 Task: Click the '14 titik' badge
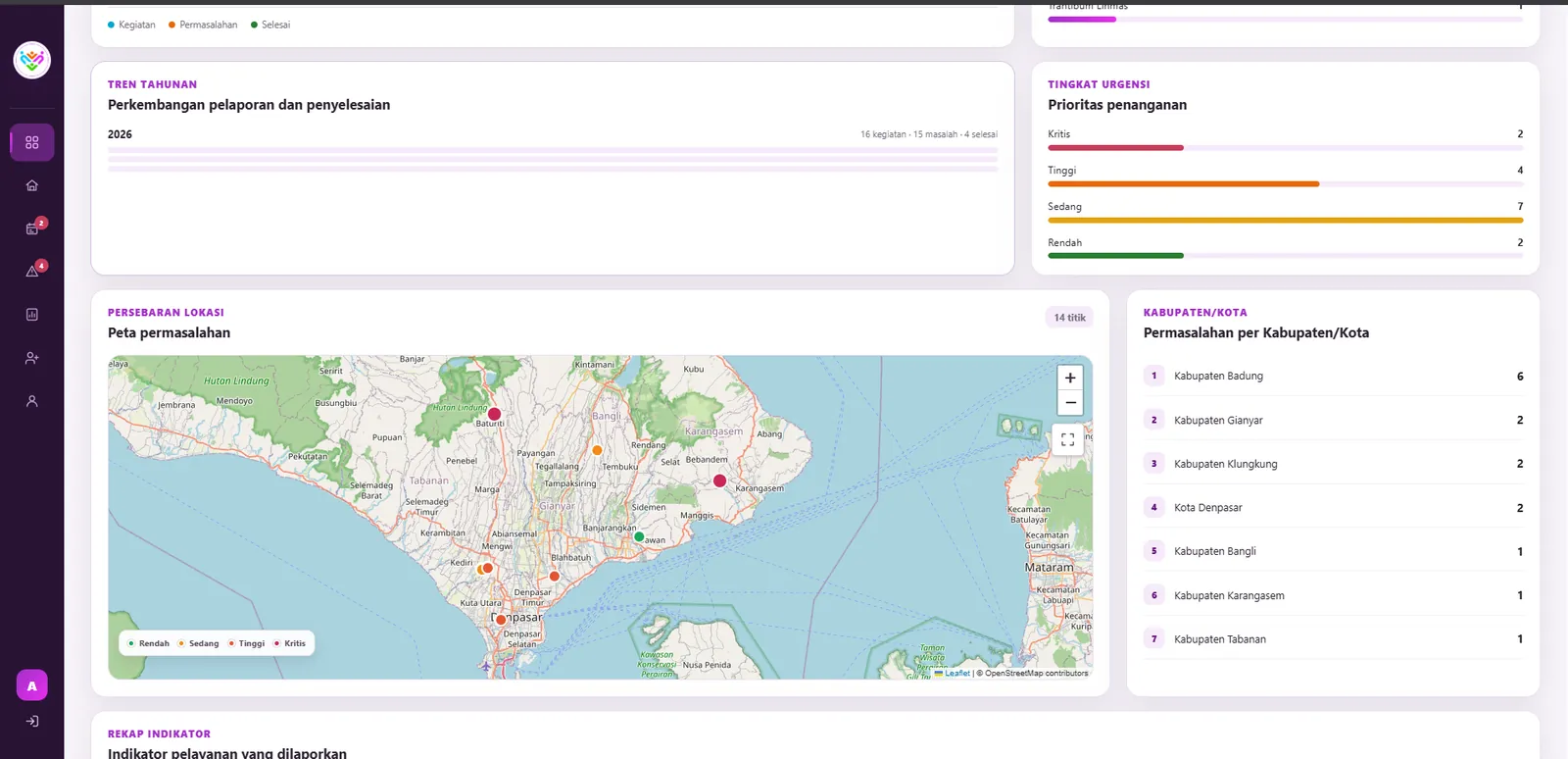[x=1069, y=318]
